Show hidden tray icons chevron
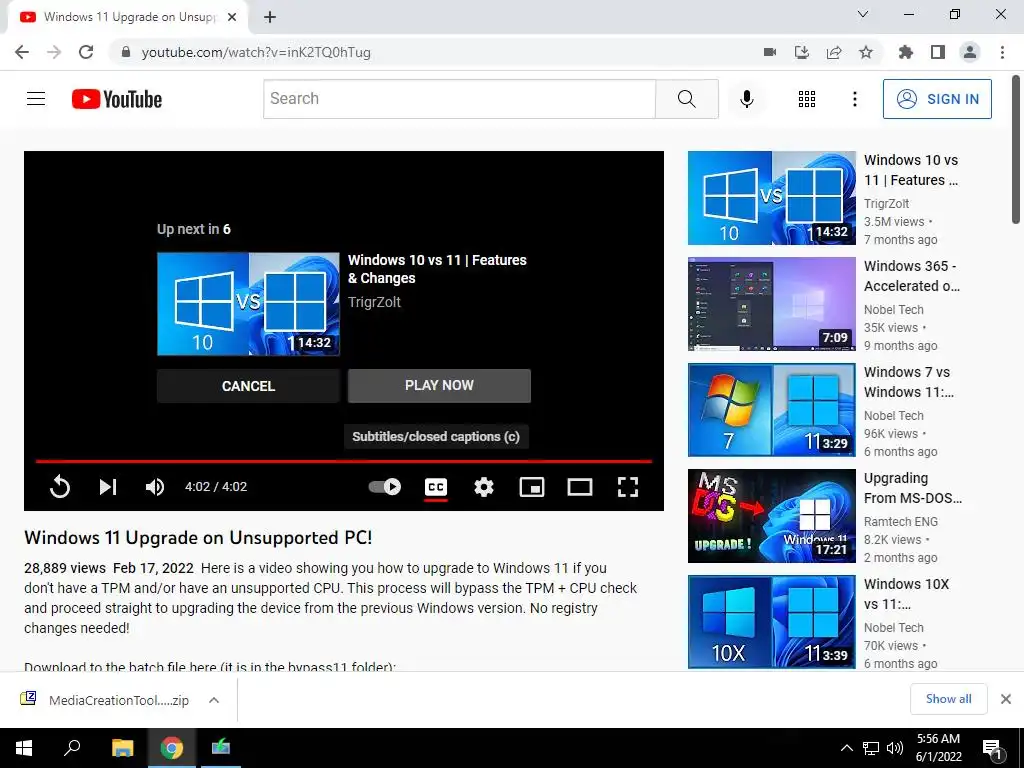 [x=846, y=748]
